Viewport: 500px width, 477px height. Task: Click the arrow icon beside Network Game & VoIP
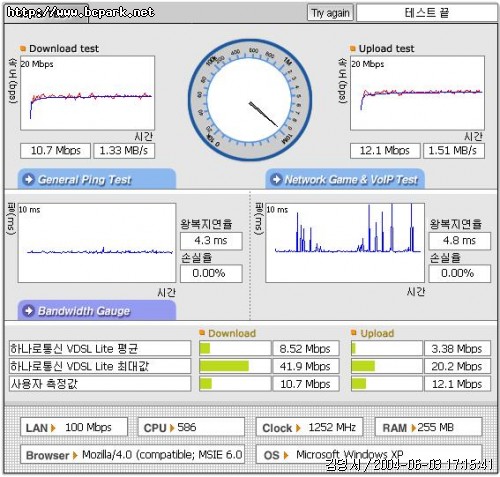(276, 179)
